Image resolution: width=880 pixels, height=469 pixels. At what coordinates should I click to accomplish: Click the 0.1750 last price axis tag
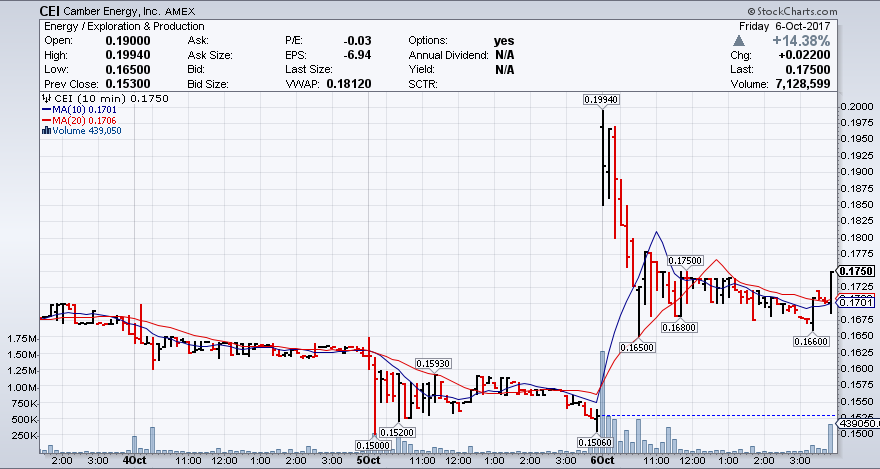856,271
